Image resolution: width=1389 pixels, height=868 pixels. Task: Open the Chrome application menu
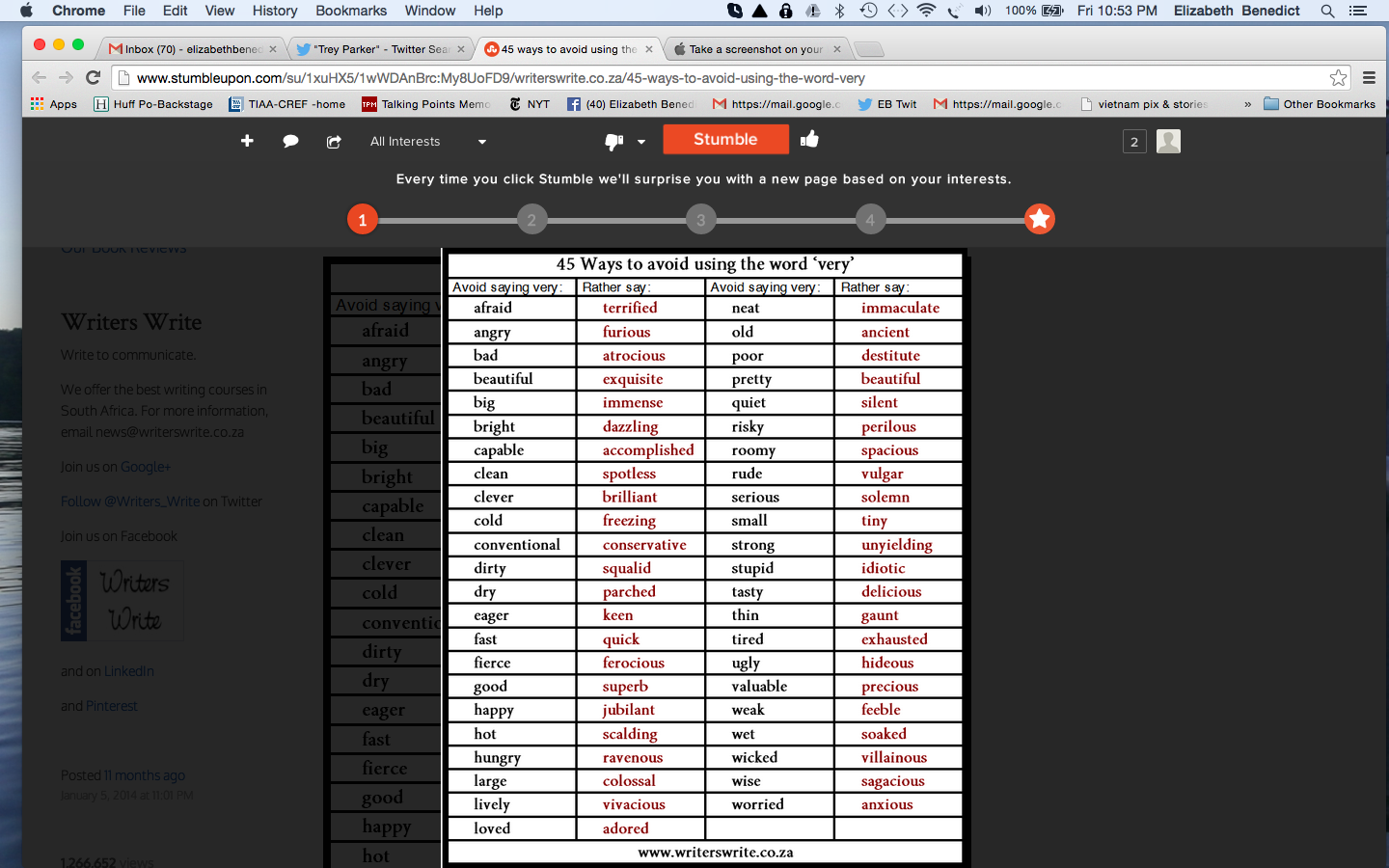tap(78, 11)
